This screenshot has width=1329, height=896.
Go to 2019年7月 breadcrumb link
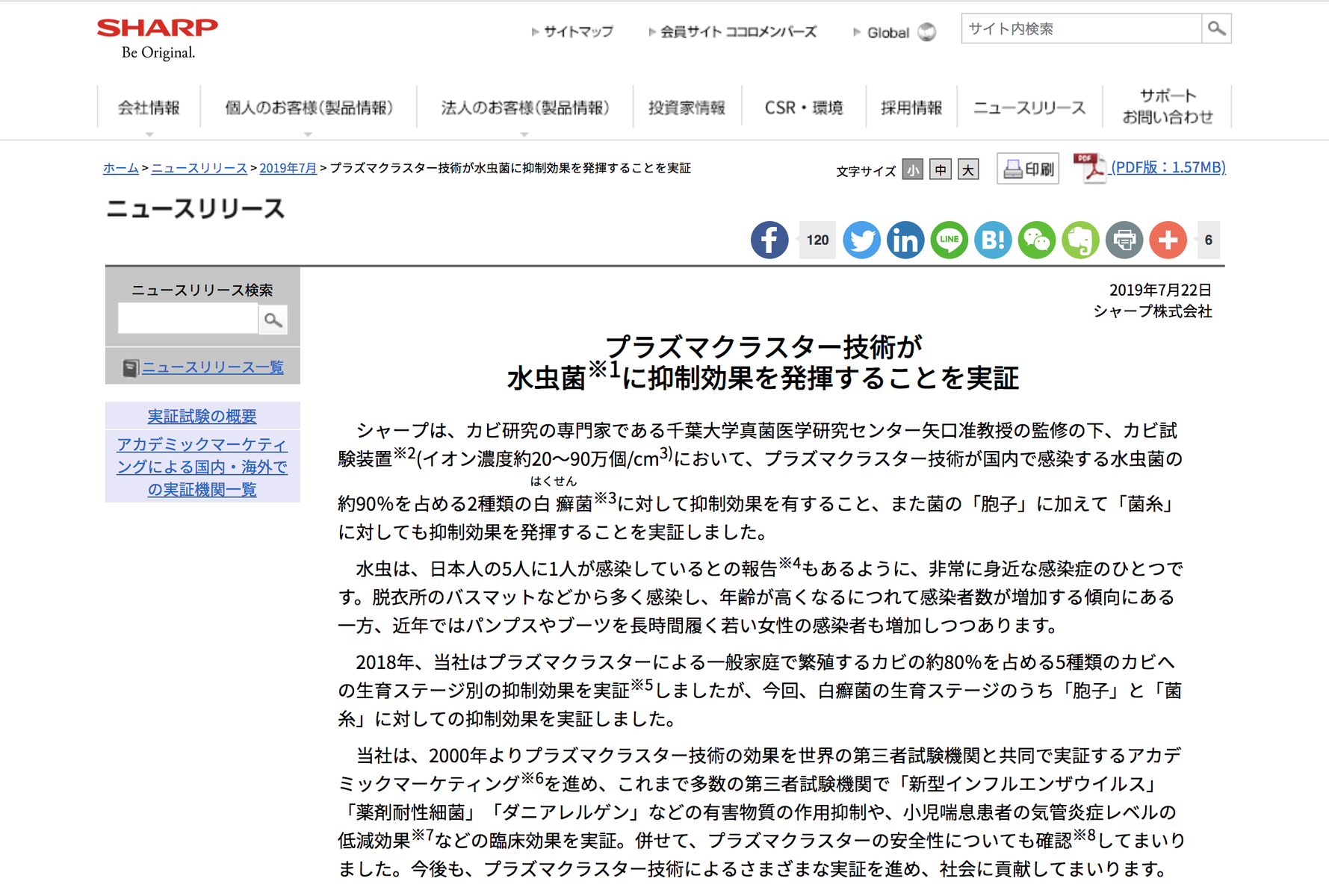tap(288, 168)
